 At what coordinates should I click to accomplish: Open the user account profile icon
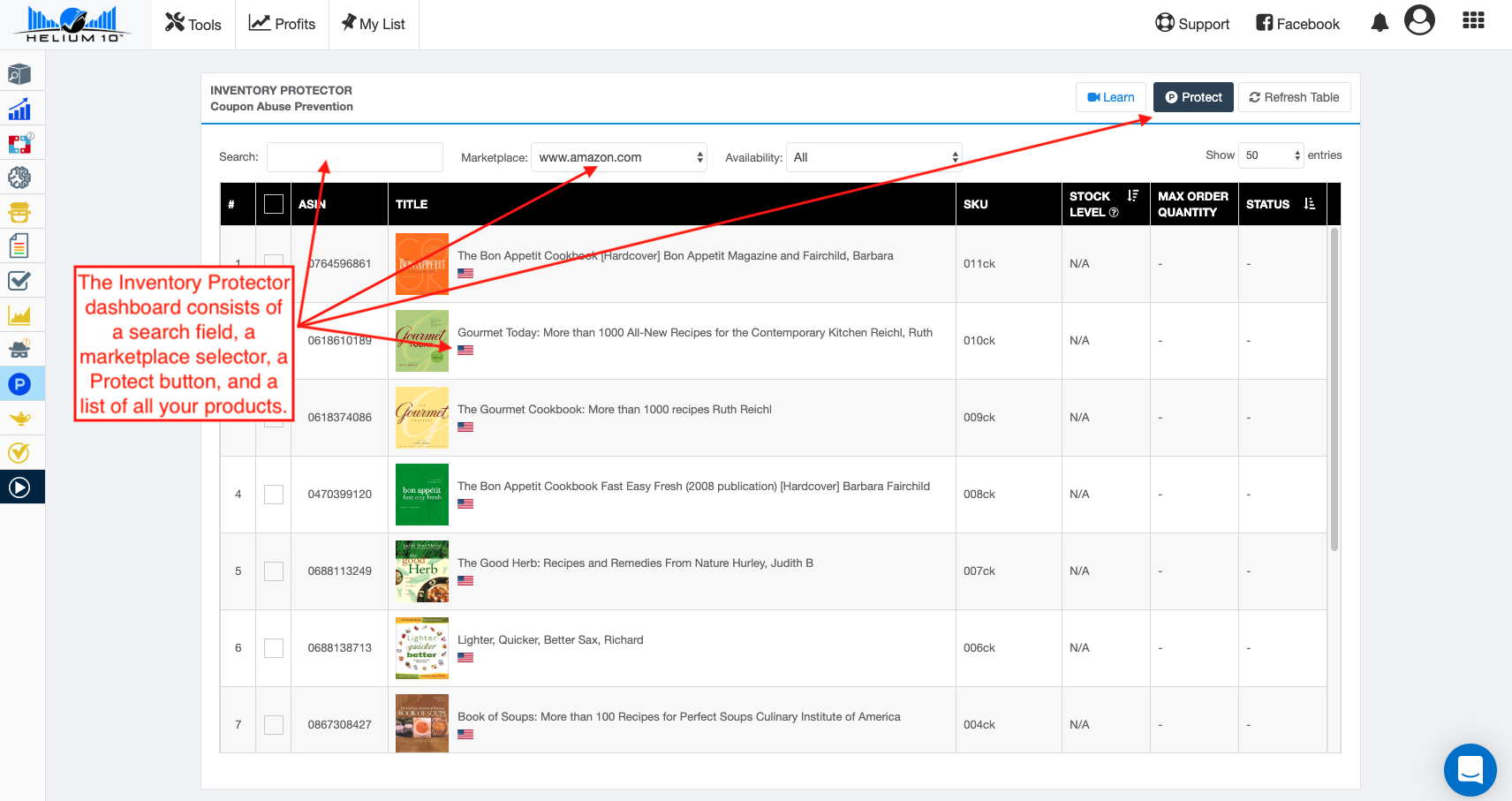click(1419, 20)
